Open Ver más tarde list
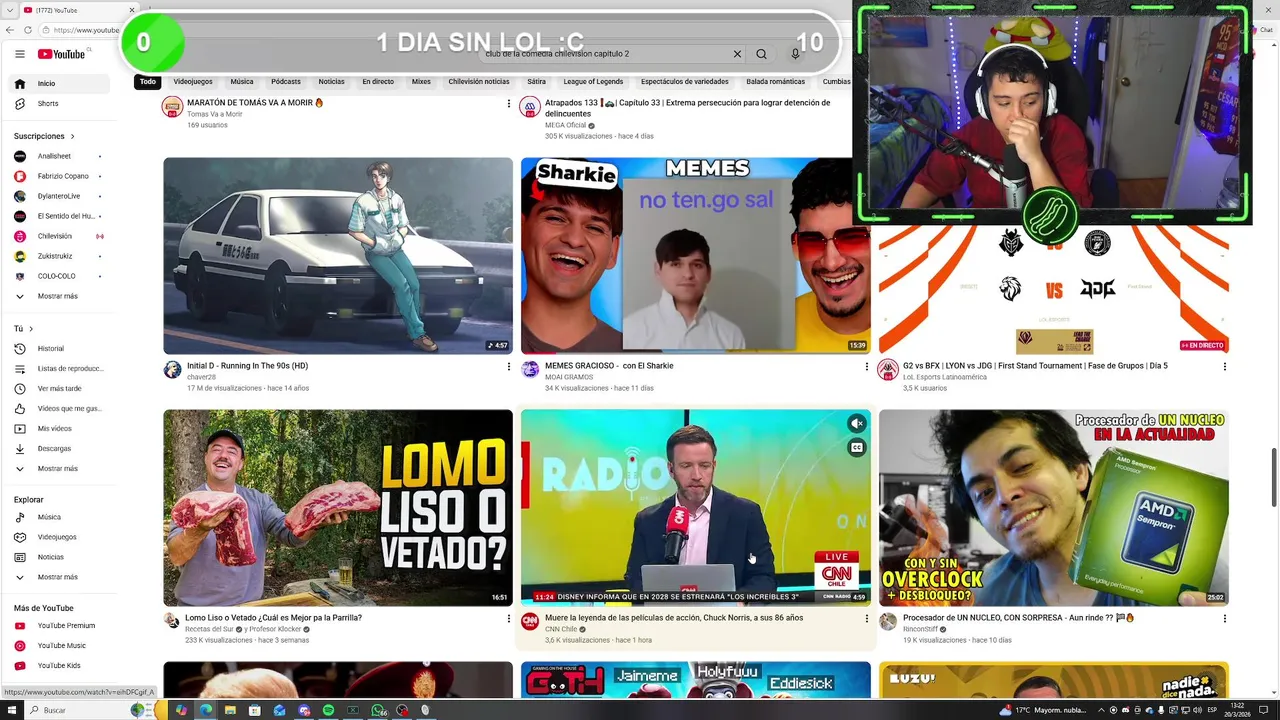This screenshot has width=1280, height=720. [58, 389]
